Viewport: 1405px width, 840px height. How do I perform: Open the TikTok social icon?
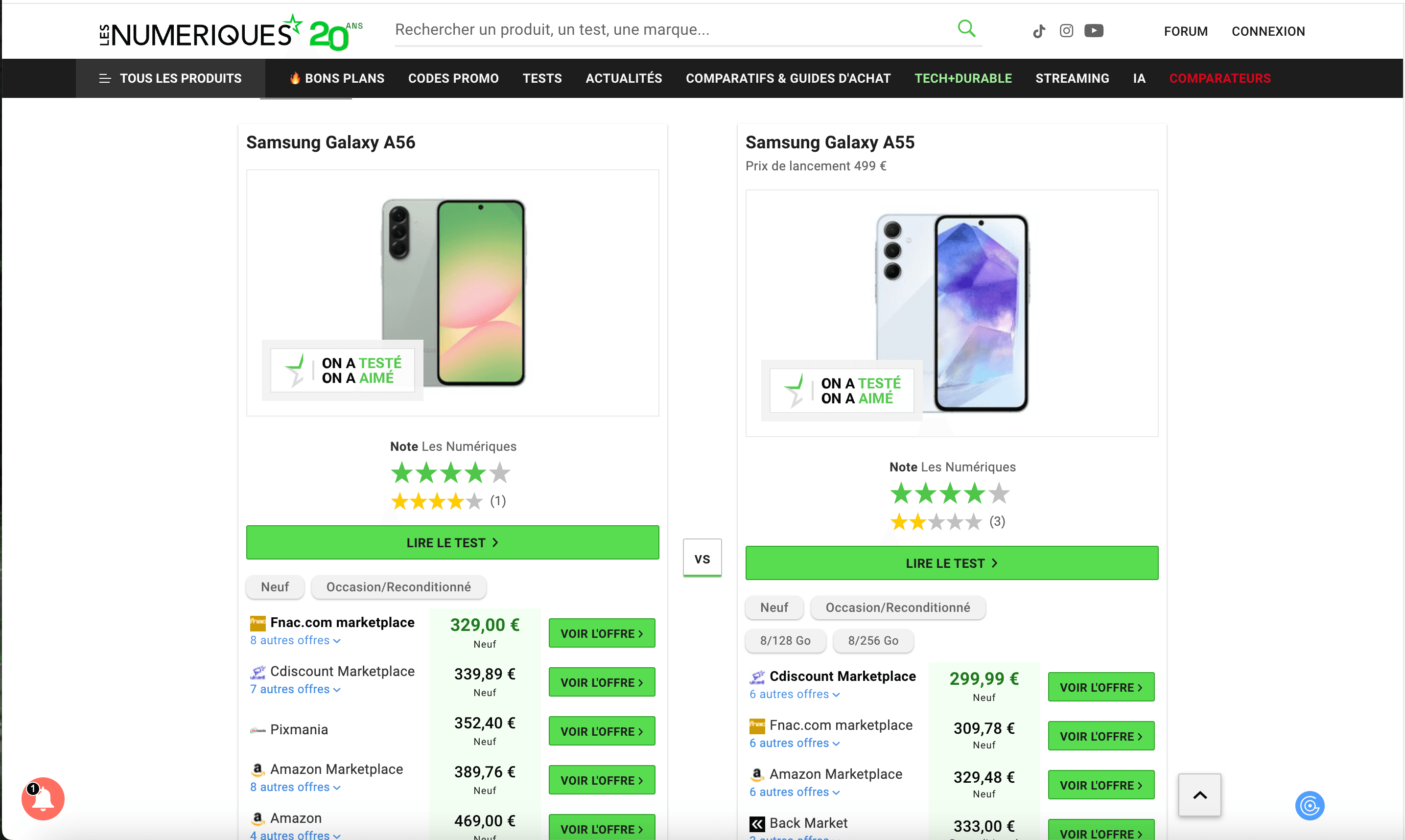click(1039, 31)
